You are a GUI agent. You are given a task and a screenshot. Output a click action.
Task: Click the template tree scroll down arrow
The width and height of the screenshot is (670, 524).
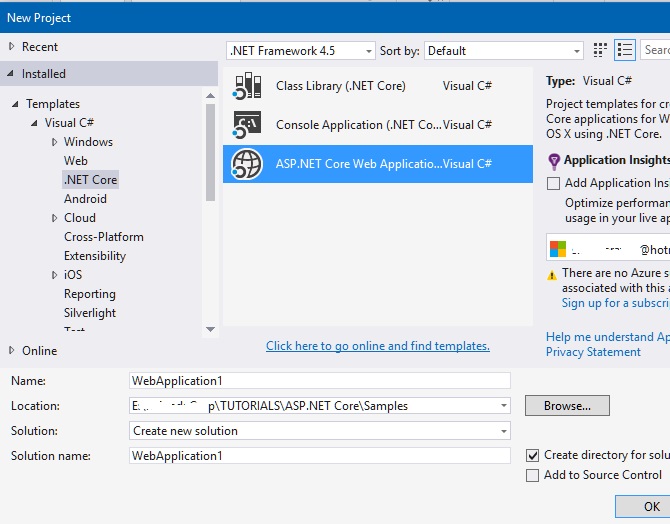[x=210, y=329]
